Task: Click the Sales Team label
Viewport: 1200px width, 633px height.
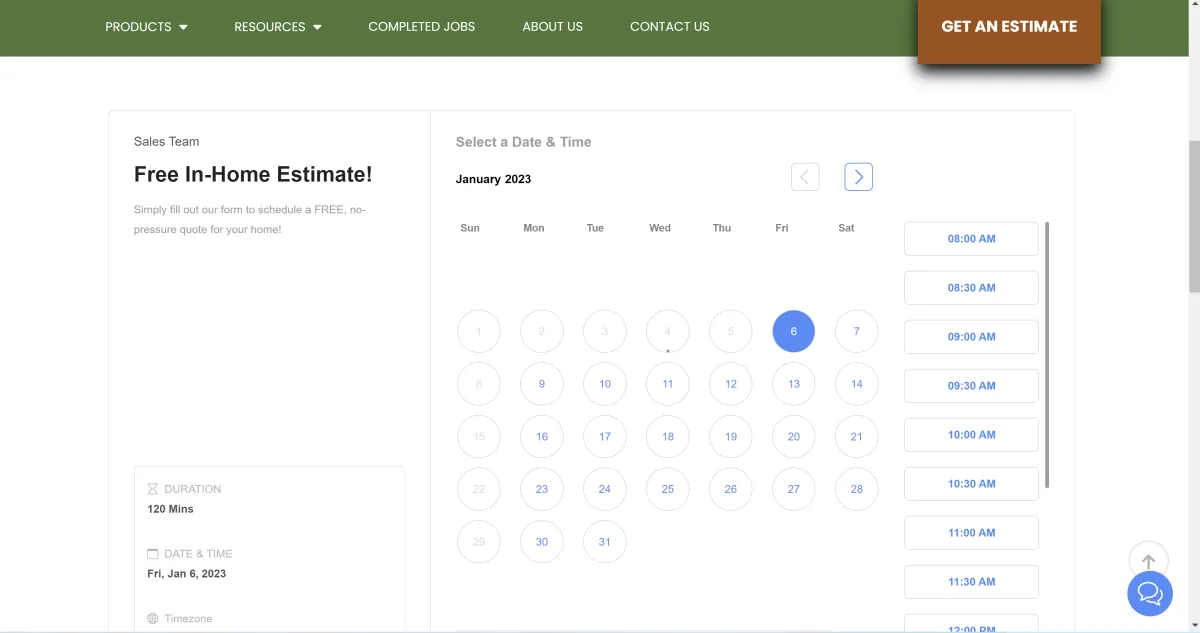Action: [x=167, y=142]
